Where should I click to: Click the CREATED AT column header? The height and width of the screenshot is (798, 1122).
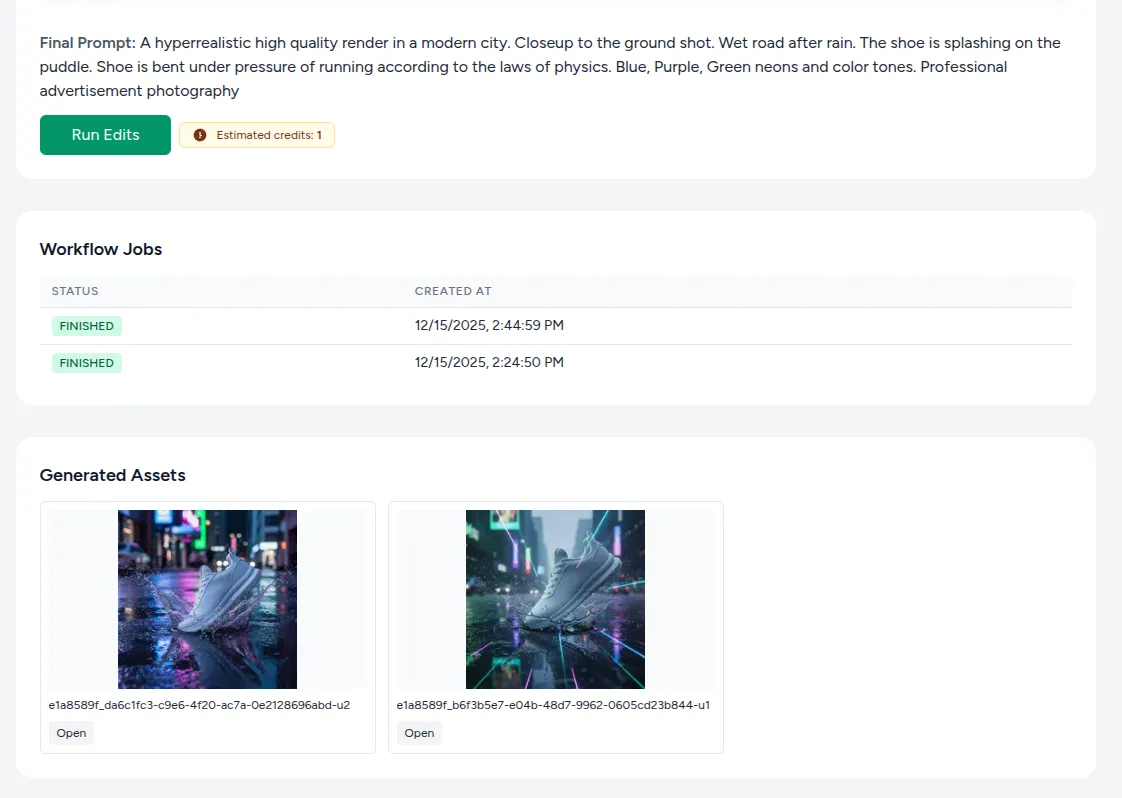[x=453, y=291]
